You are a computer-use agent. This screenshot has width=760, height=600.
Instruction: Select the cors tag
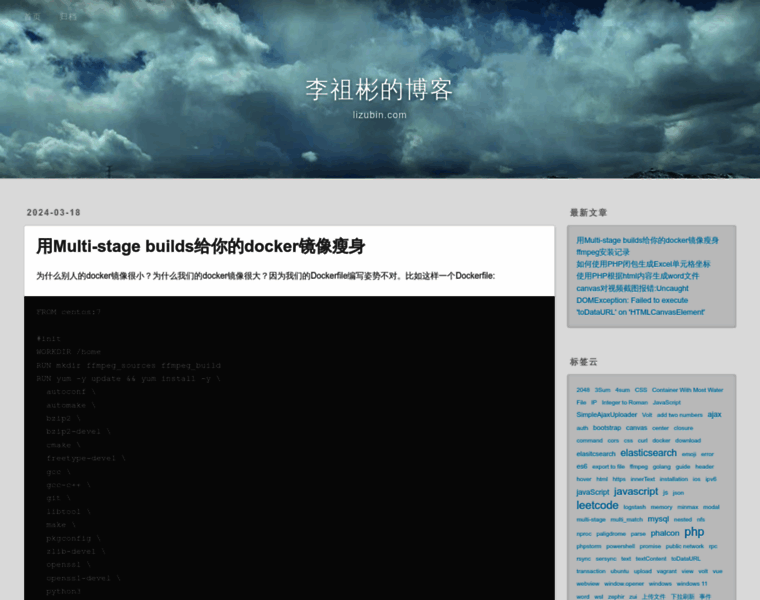coord(613,441)
